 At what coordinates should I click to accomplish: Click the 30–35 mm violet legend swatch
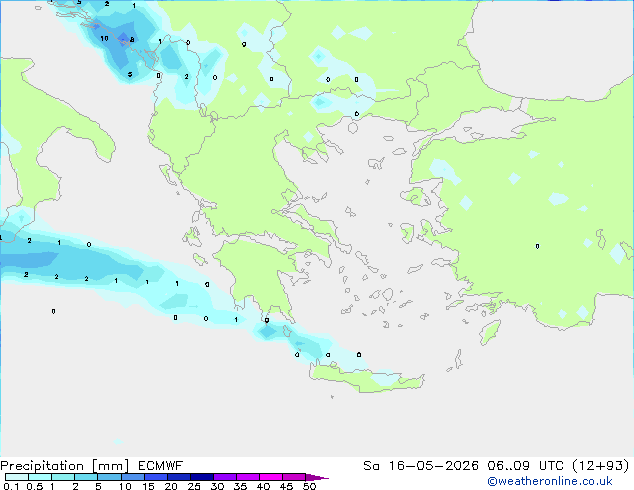point(224,477)
